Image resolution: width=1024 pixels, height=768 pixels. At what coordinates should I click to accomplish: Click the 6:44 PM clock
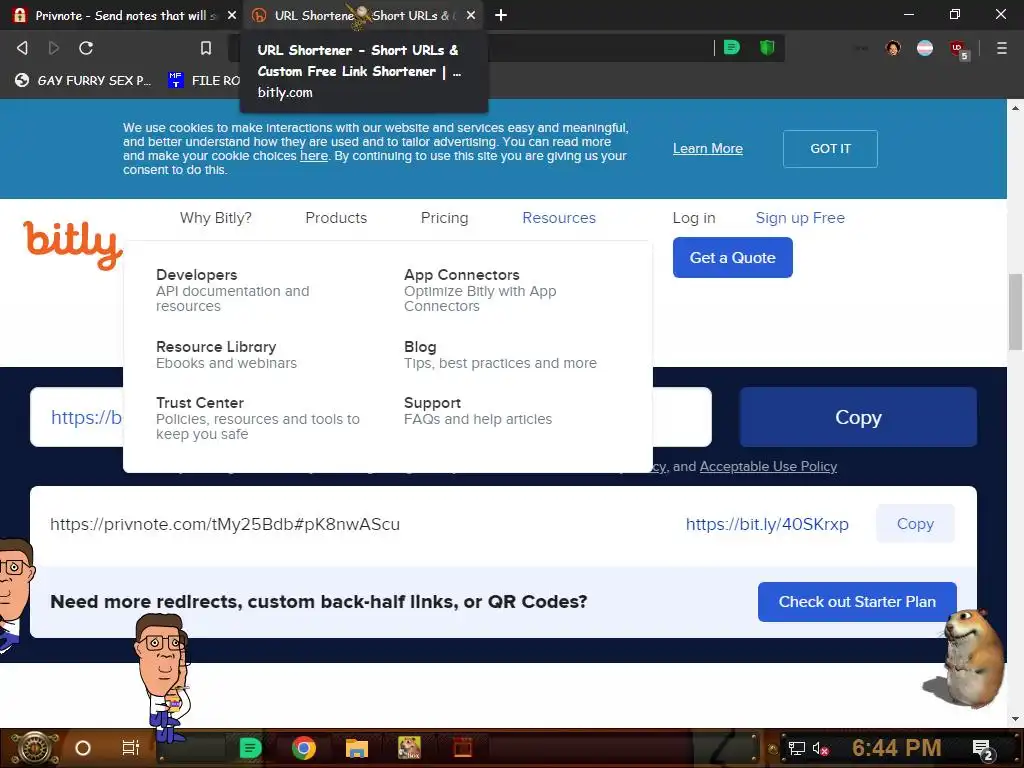[897, 748]
